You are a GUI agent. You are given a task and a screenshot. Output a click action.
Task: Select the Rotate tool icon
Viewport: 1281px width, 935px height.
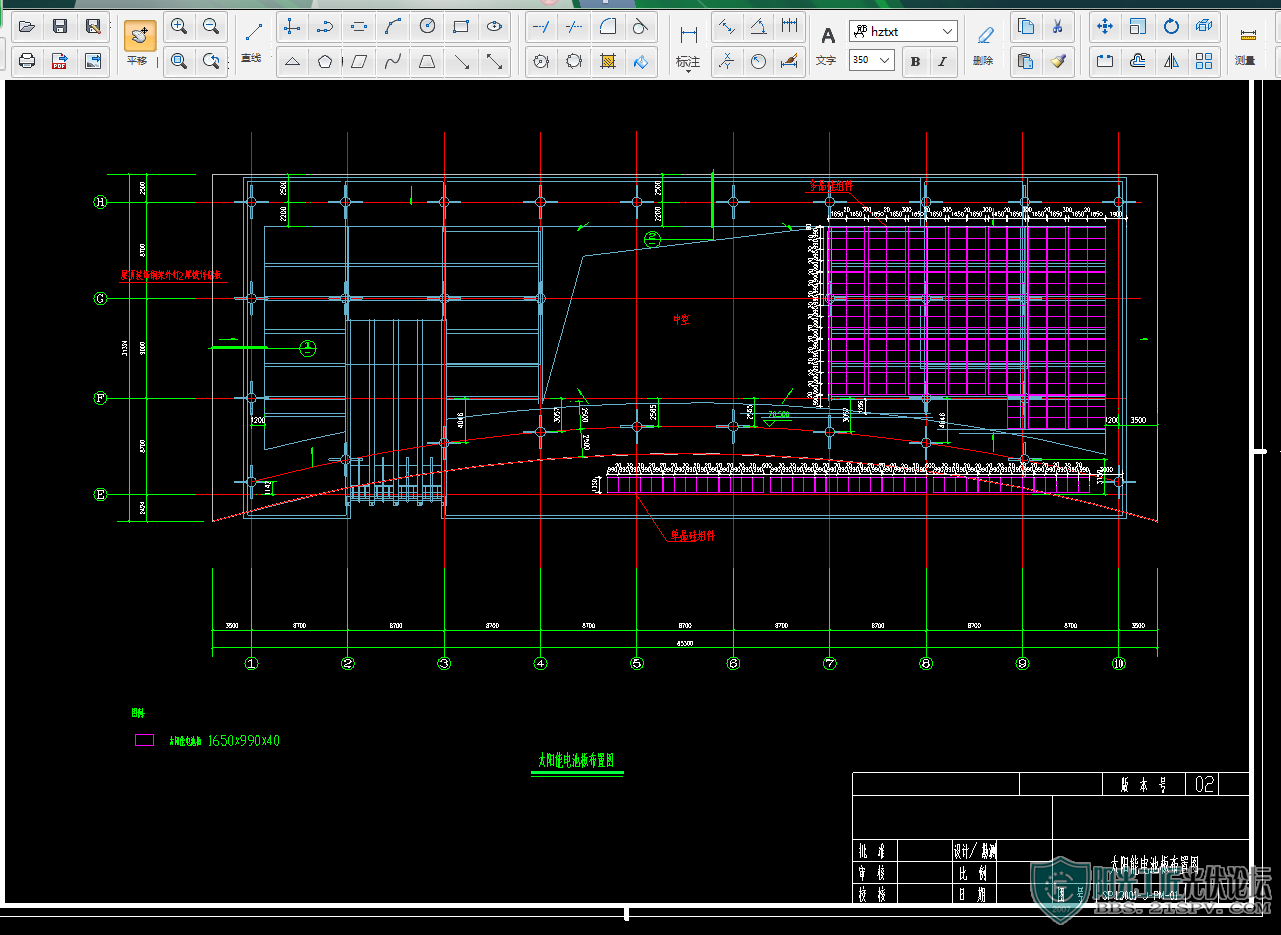pos(1171,27)
